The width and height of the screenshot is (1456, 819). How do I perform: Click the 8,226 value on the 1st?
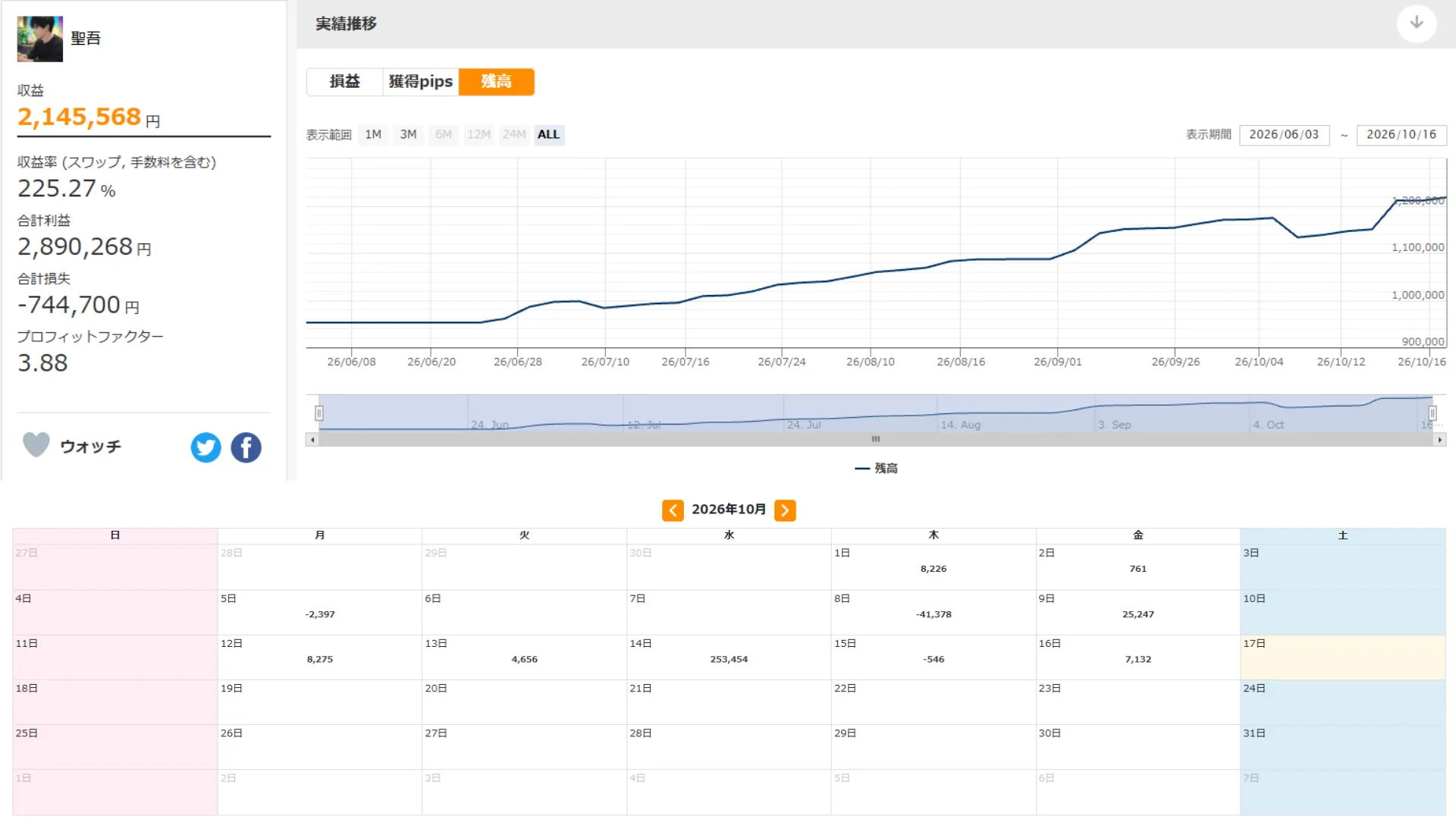pos(934,569)
